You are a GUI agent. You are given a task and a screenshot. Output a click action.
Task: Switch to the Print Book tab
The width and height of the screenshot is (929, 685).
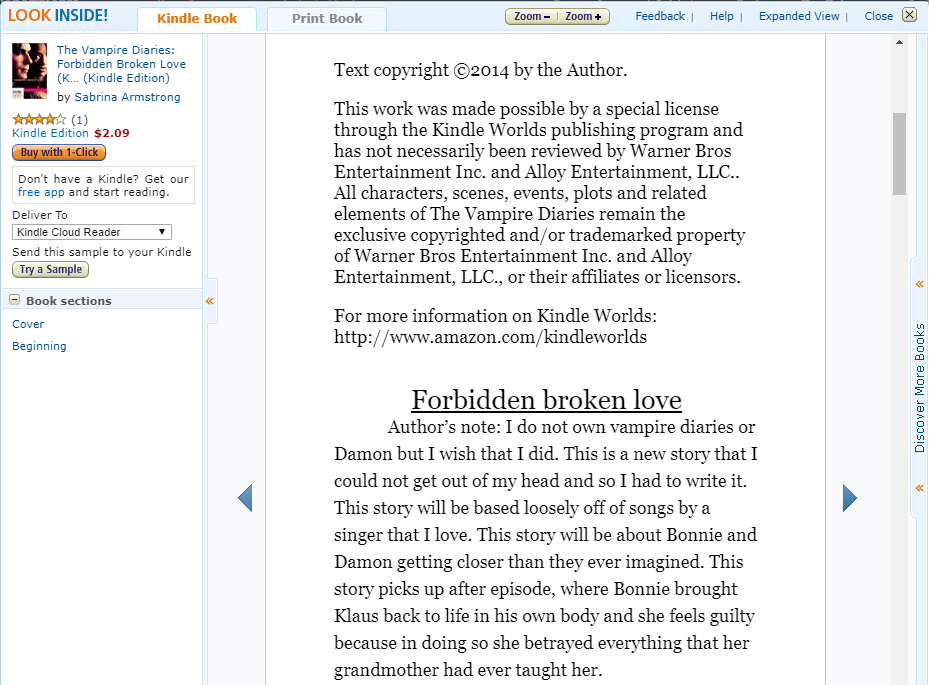(327, 19)
